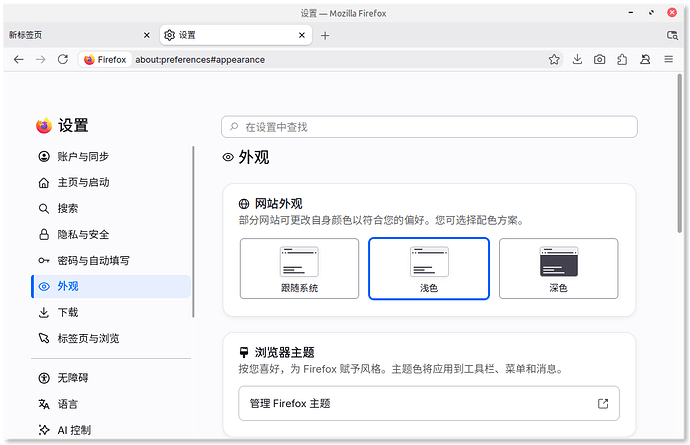Open AI 控制 settings category
Screen dimensions: 690x445
coord(111,430)
